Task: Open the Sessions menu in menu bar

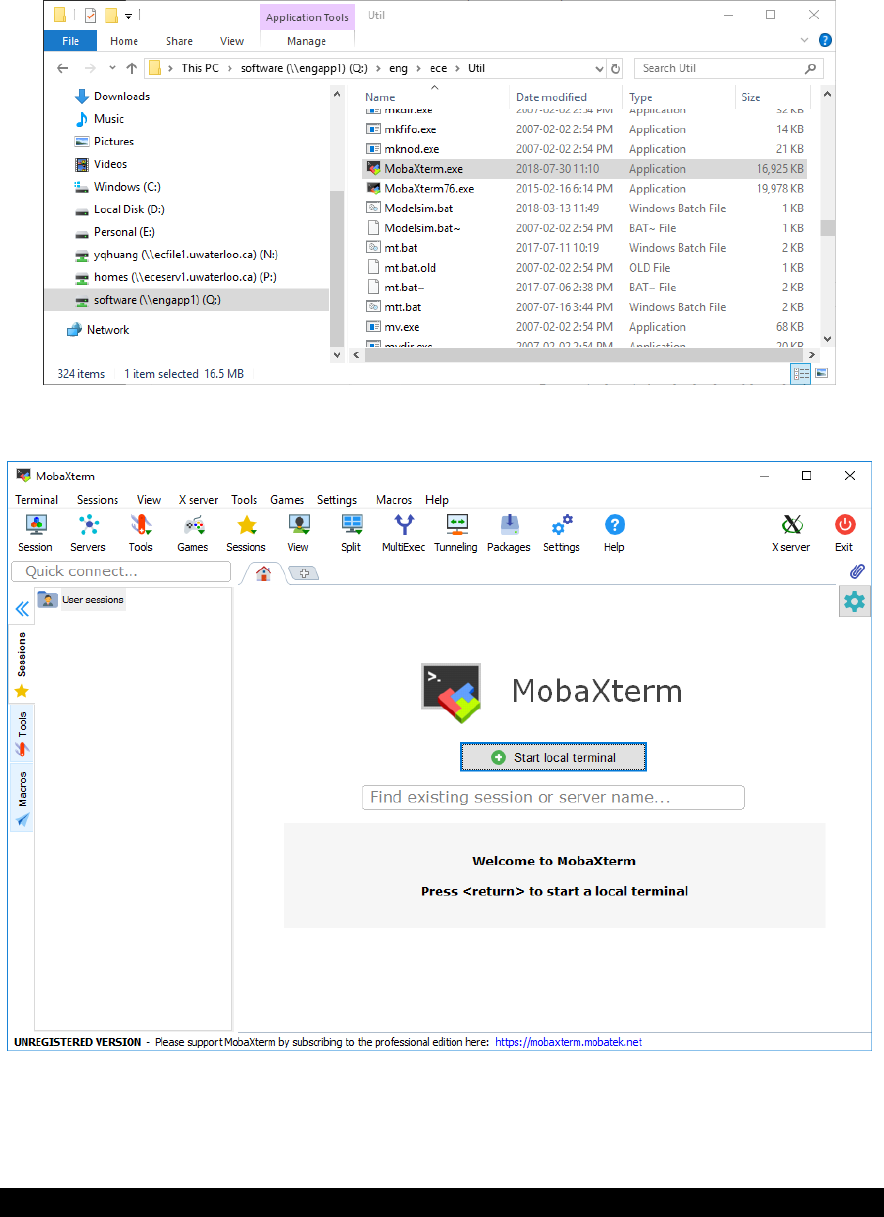Action: tap(98, 500)
